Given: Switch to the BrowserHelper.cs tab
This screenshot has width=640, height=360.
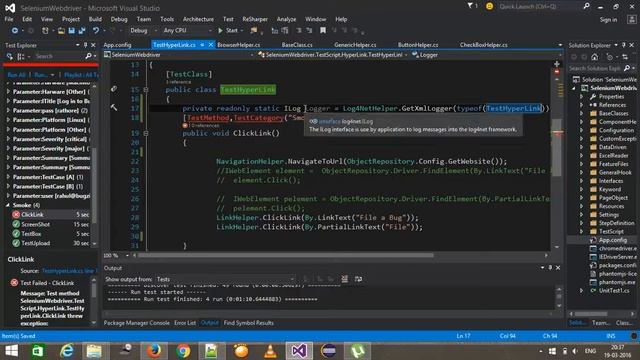Looking at the screenshot, I should coord(239,45).
